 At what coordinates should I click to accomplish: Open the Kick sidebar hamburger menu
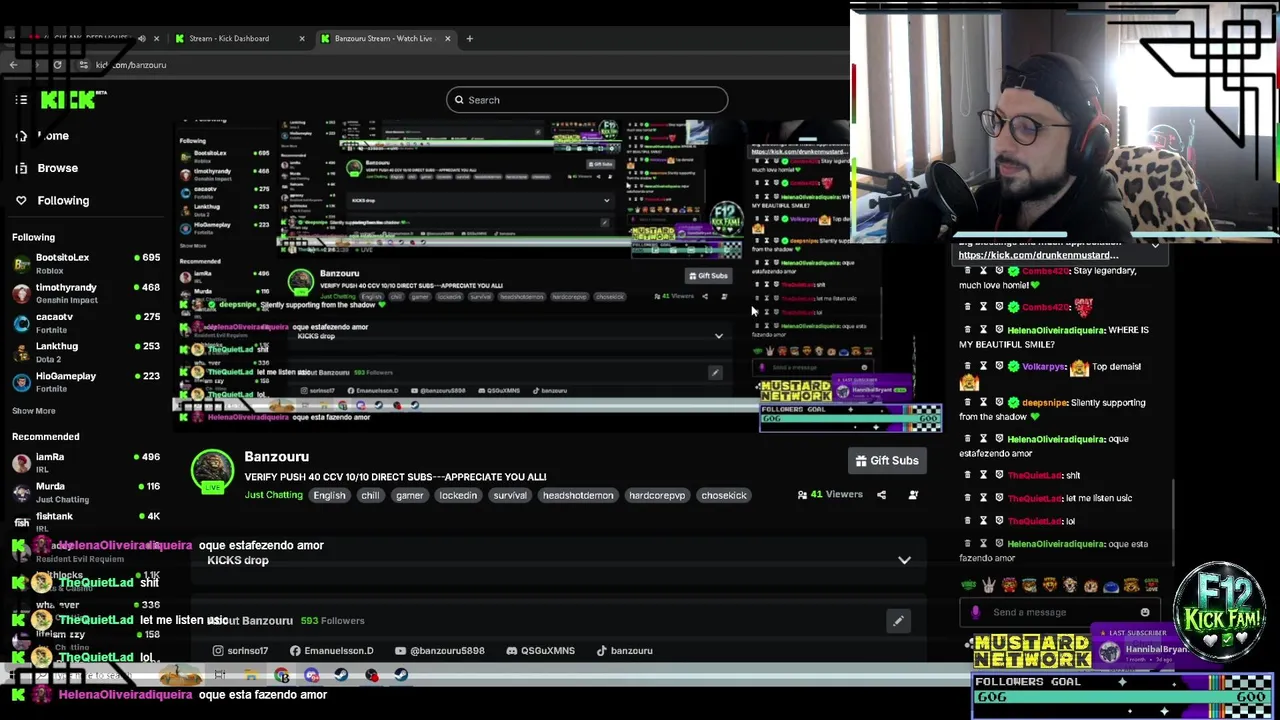21,100
